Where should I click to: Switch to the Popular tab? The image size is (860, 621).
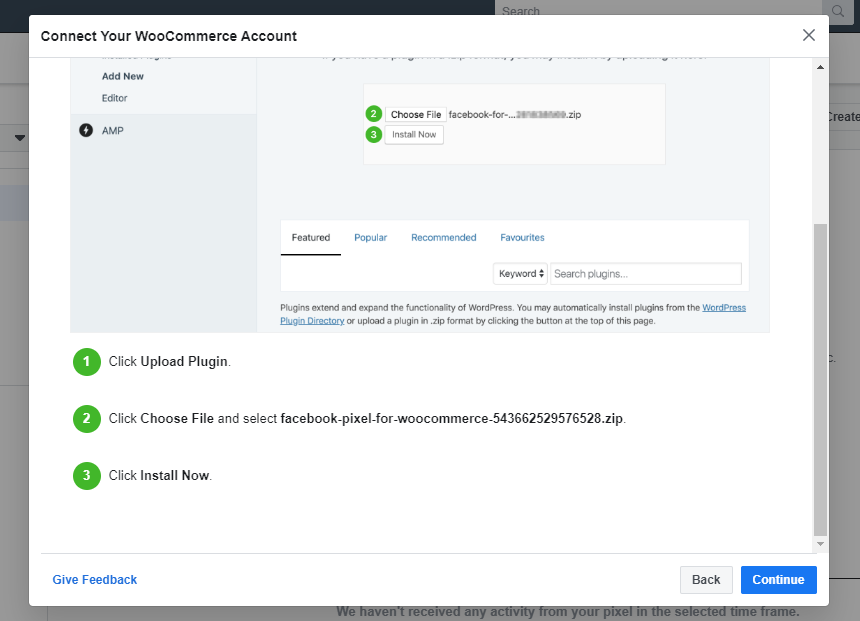[x=370, y=238]
